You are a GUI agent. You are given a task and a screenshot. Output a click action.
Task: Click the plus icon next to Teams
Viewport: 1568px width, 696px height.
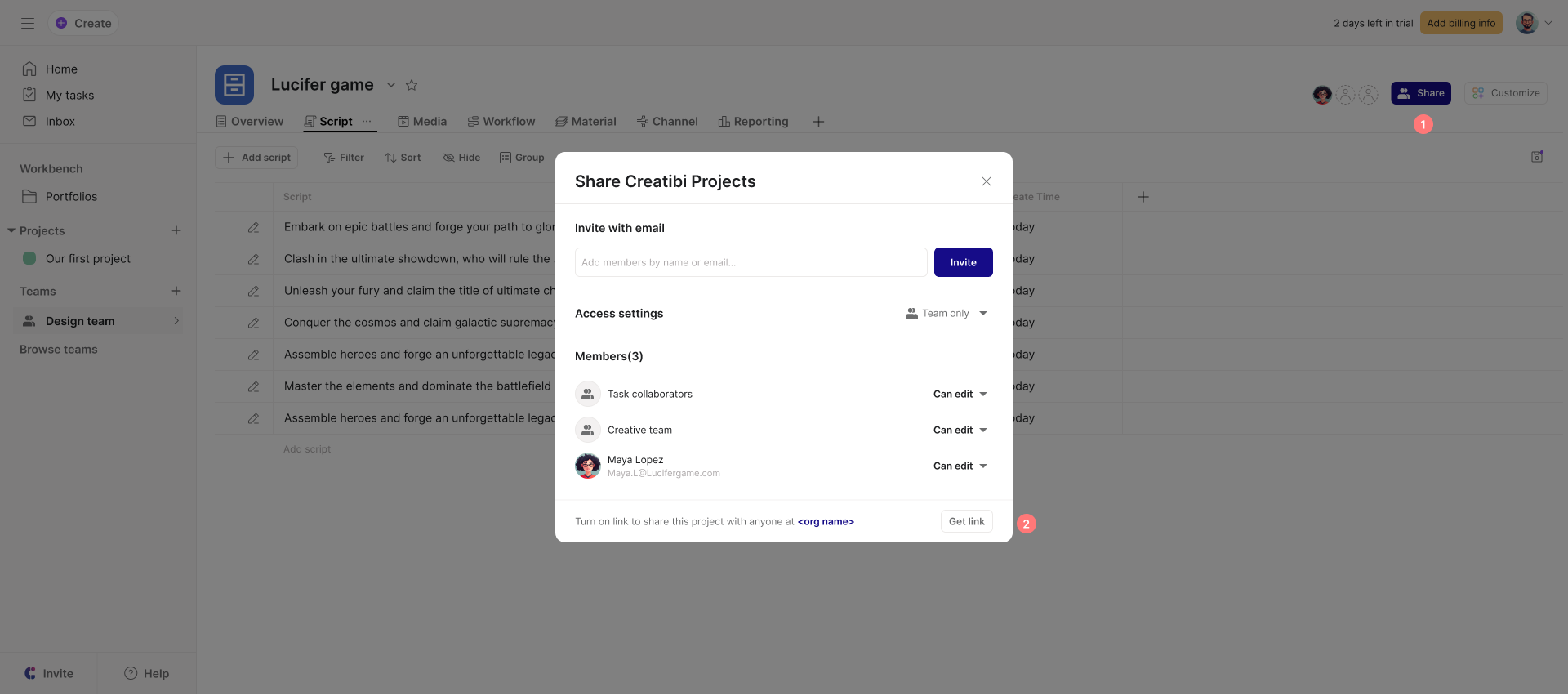click(176, 291)
